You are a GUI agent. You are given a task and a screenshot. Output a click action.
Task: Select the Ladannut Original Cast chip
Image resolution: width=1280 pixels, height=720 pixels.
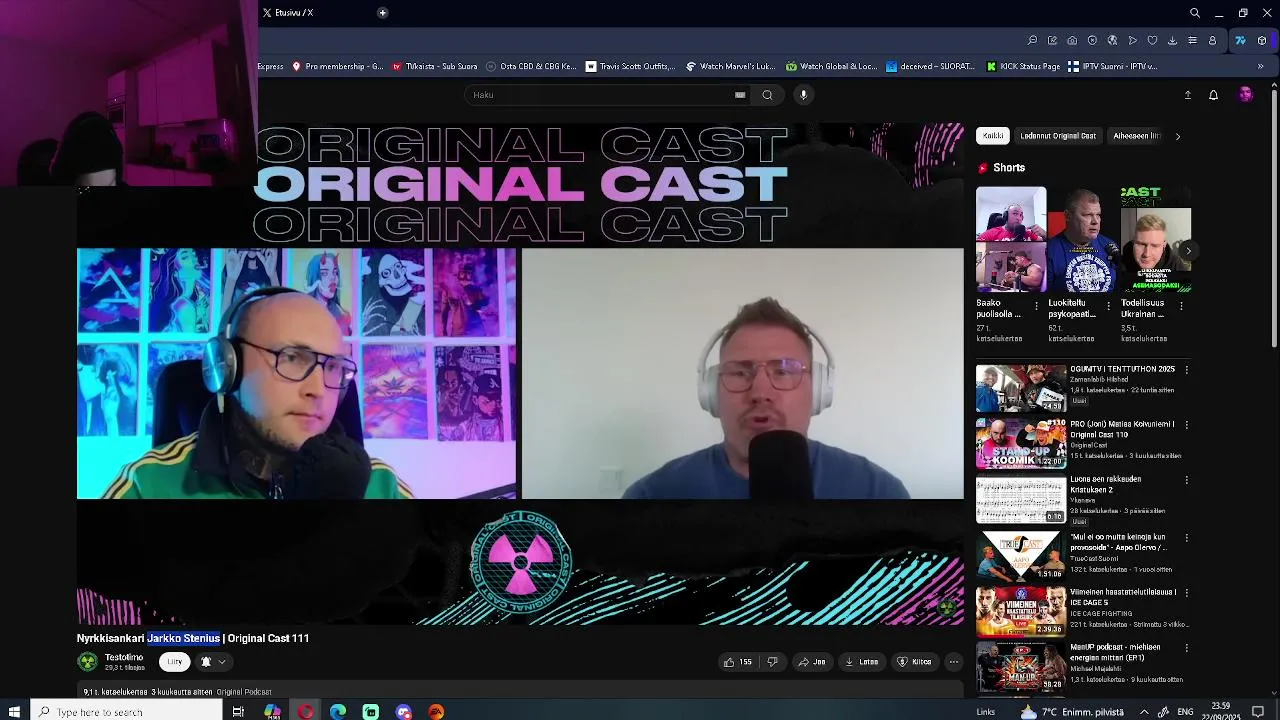pos(1058,136)
